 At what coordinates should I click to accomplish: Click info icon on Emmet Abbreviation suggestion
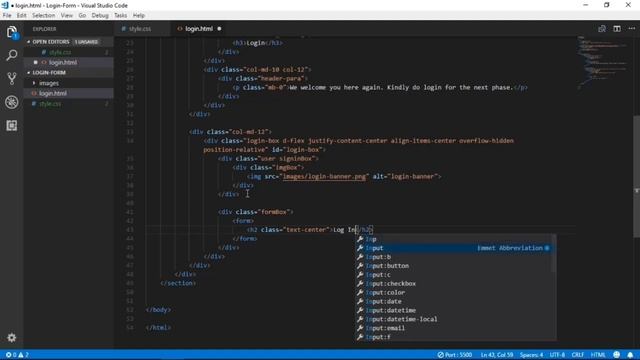[x=547, y=248]
